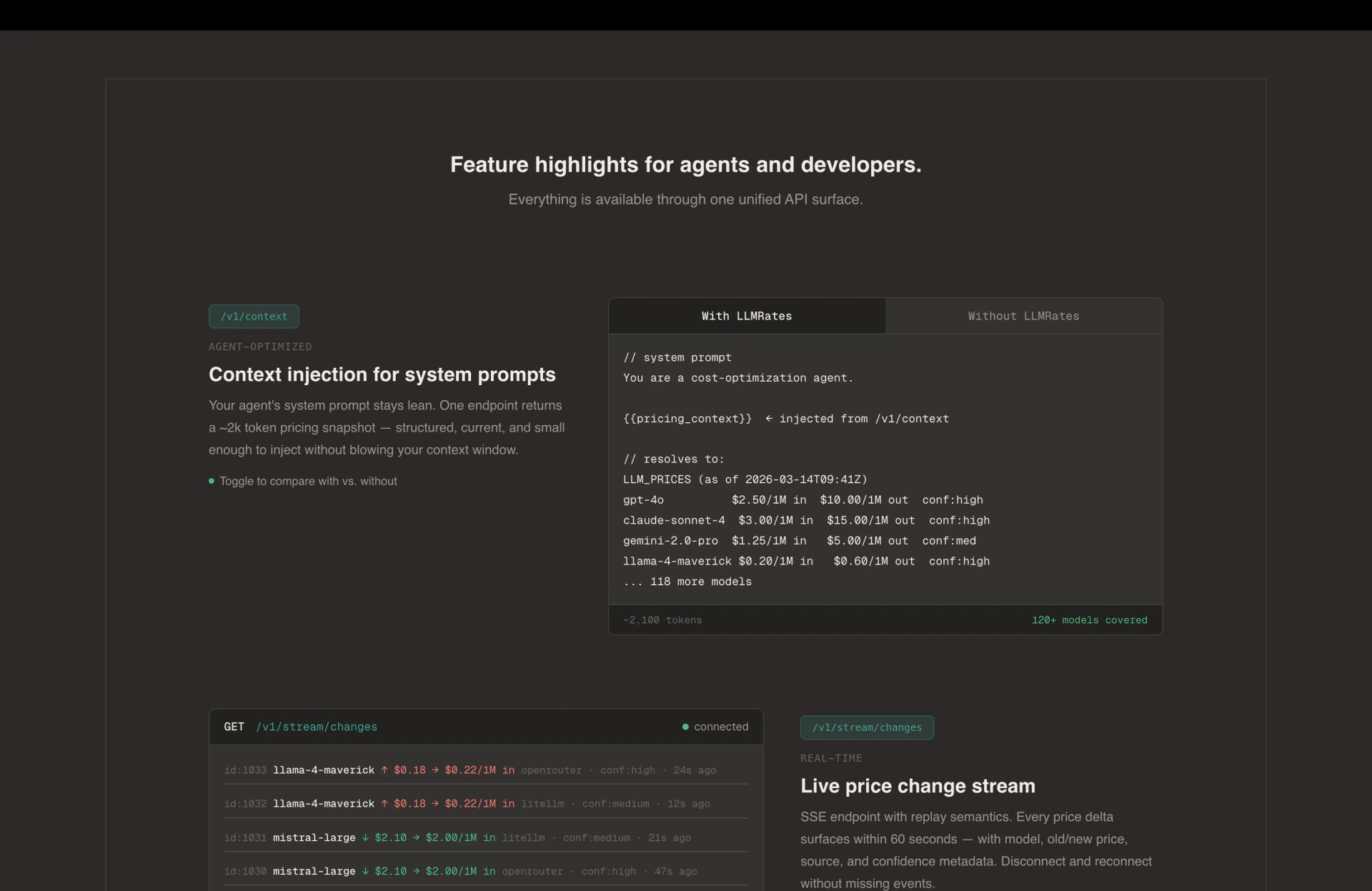Click the stream event row id:1031
Screen dimensions: 1372x891
pos(486,837)
